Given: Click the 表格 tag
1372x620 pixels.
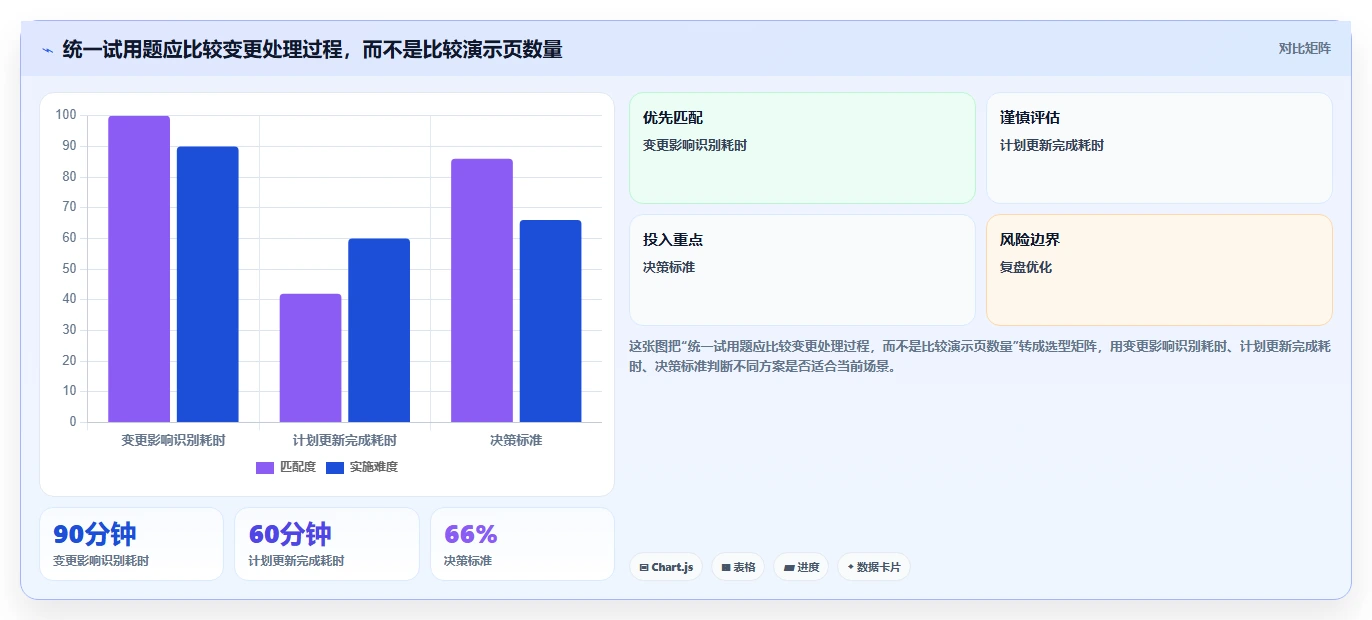Looking at the screenshot, I should tap(738, 567).
